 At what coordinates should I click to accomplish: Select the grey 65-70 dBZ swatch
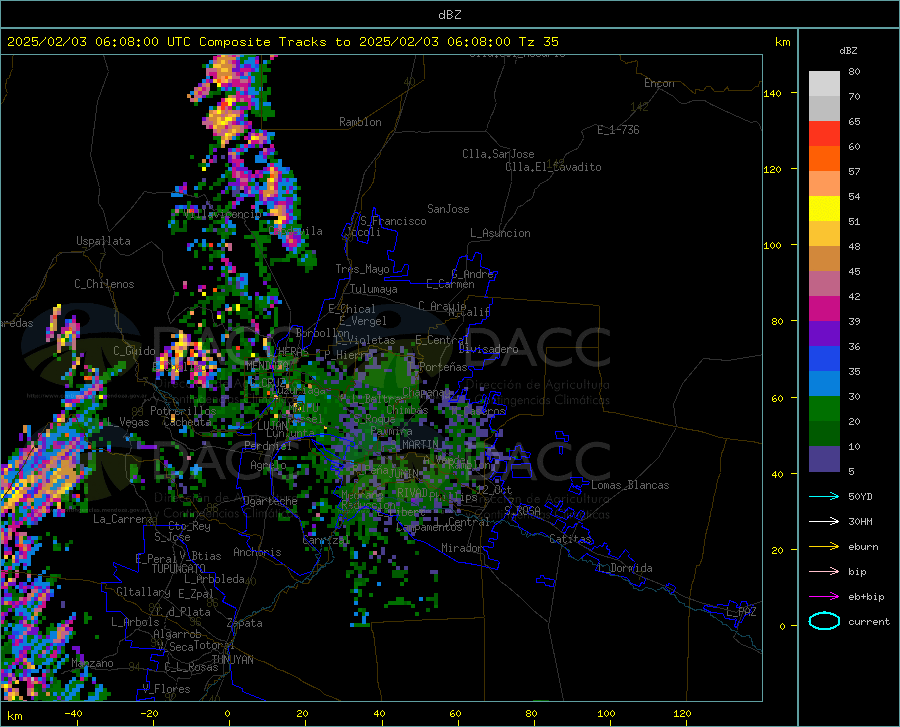pos(824,109)
